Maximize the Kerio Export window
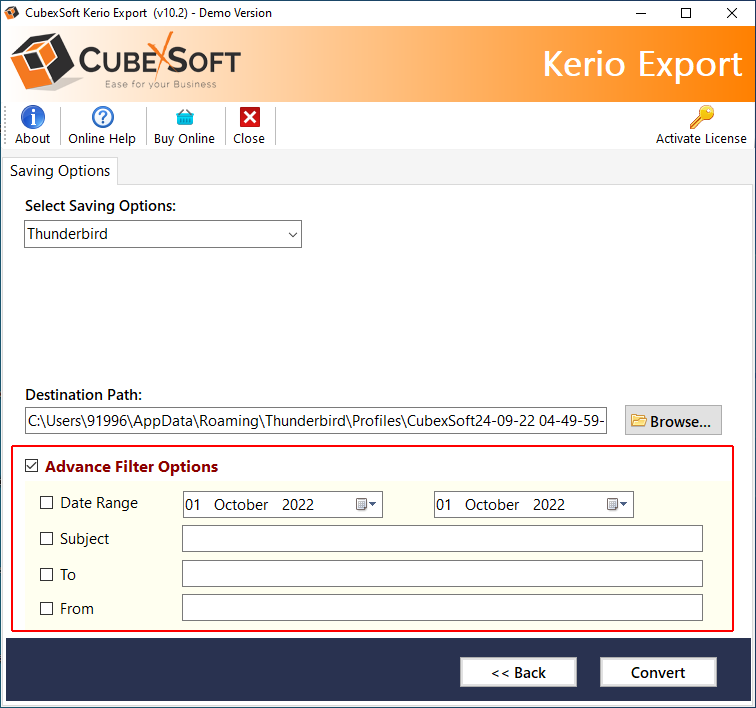 pos(686,13)
